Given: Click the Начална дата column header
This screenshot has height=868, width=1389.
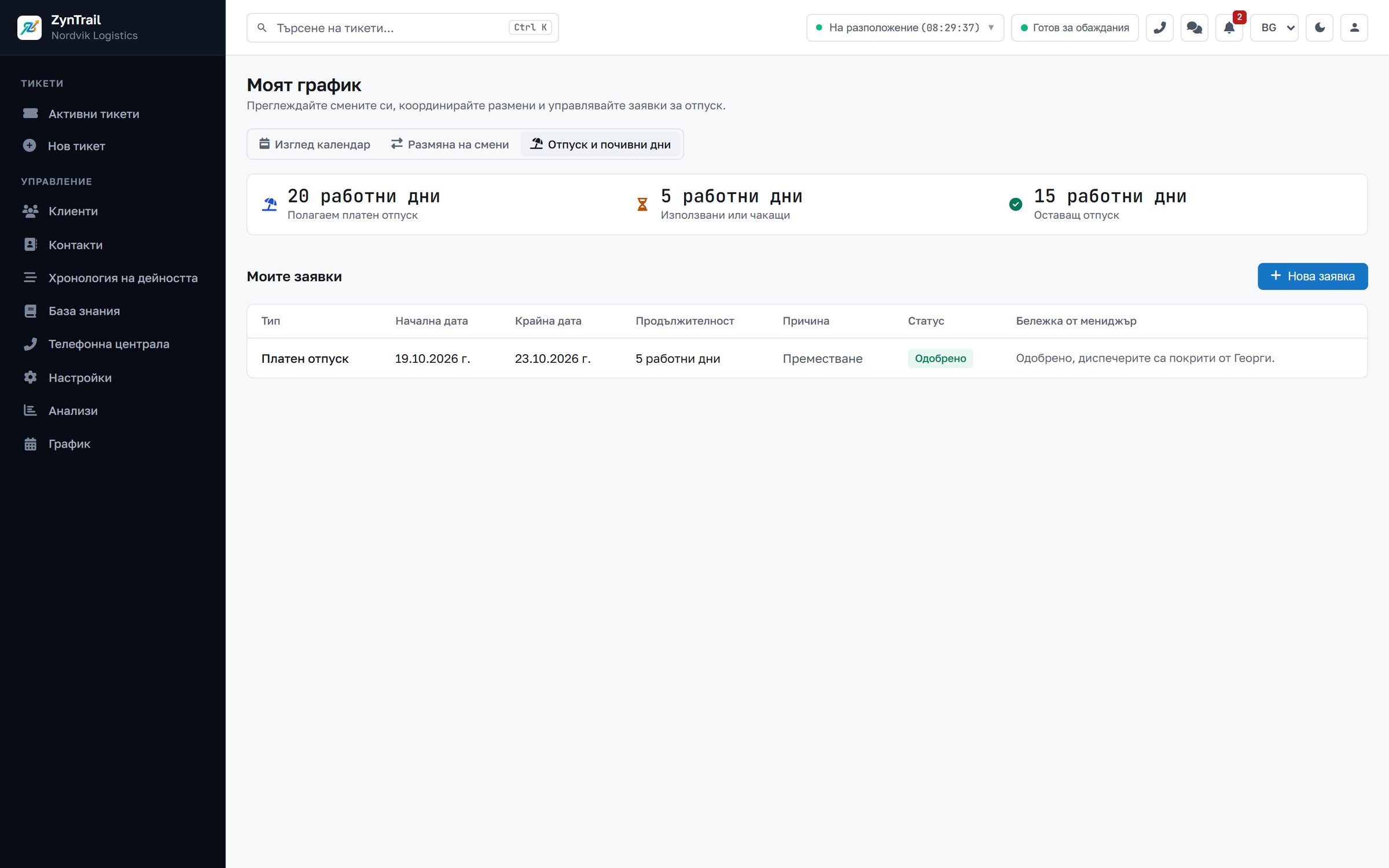Looking at the screenshot, I should [432, 321].
